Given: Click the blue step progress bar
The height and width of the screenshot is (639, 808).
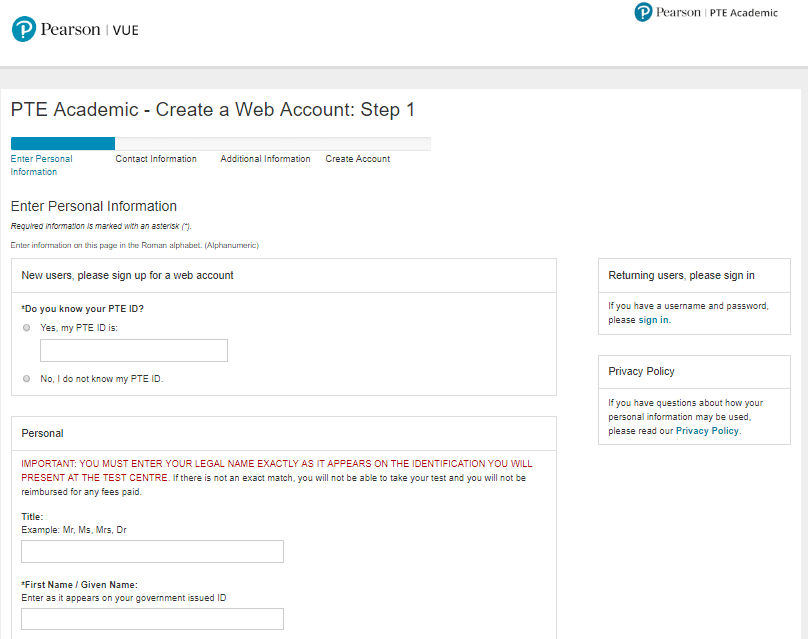Looking at the screenshot, I should tap(63, 143).
